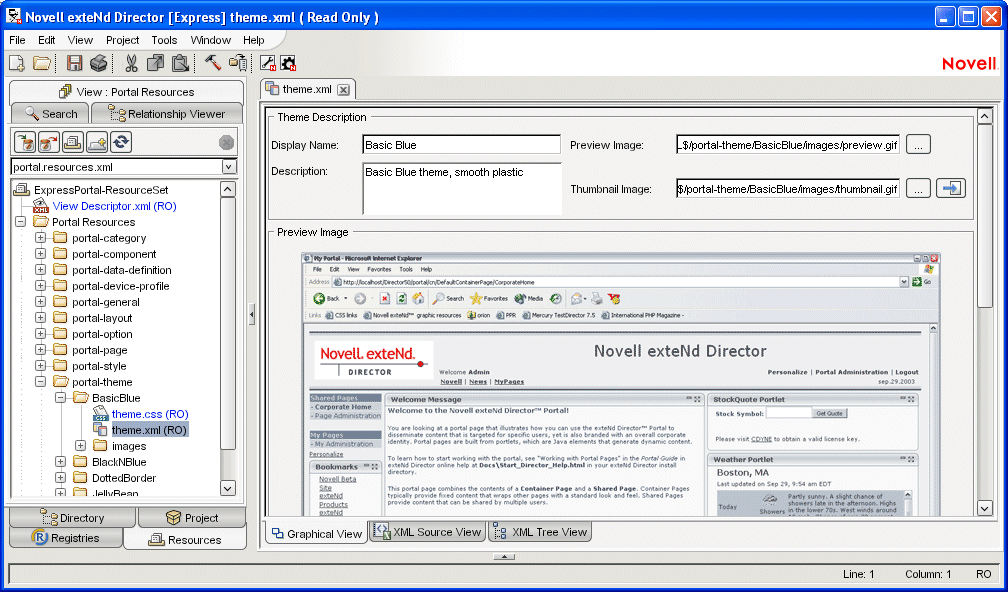
Task: Click the export jar red-arrow icon
Action: tap(49, 142)
